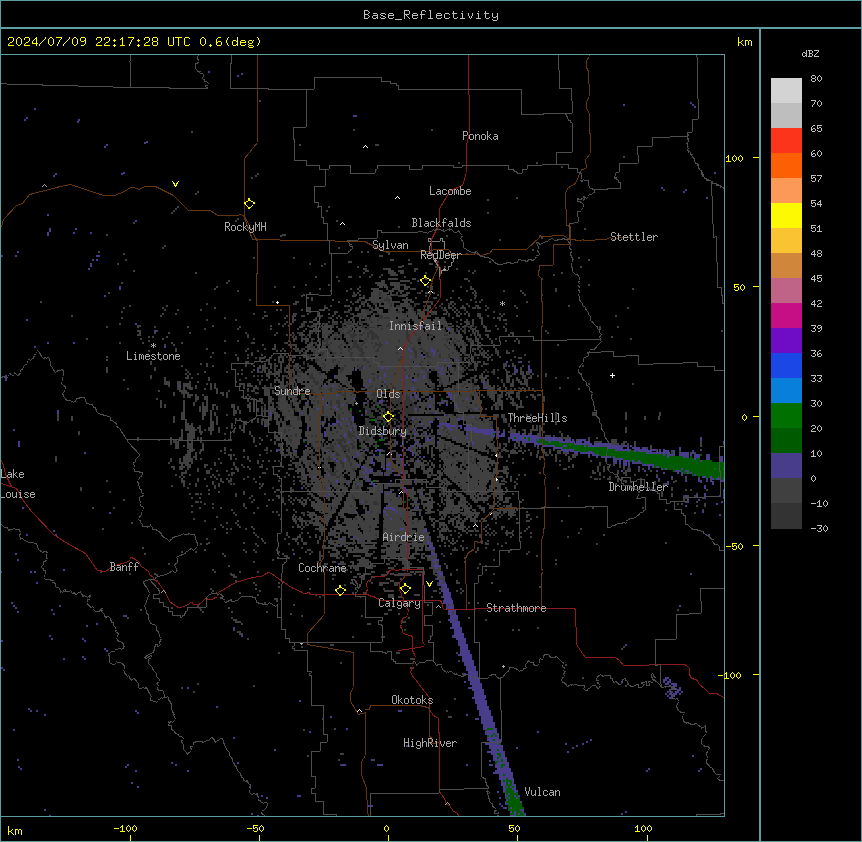
Task: Click the Cochrane city label
Action: click(322, 568)
